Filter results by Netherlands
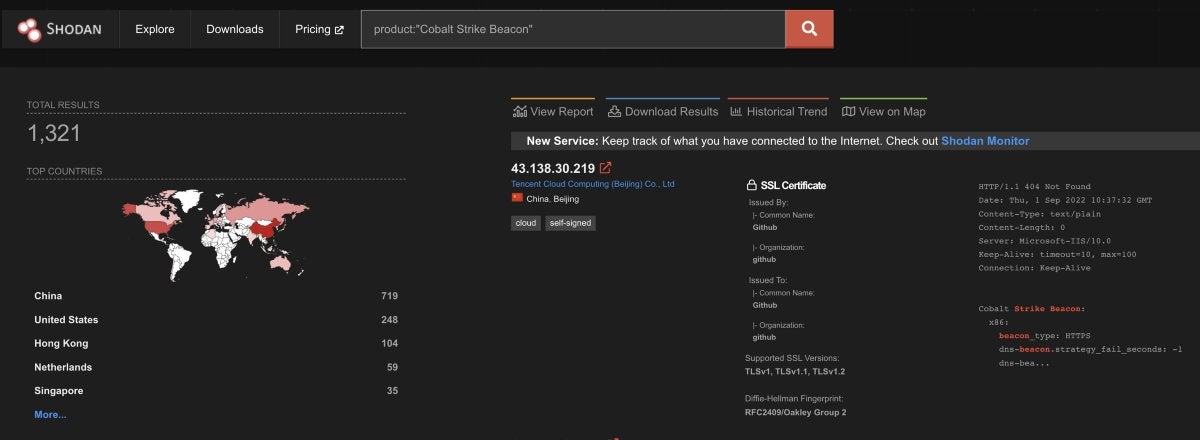The width and height of the screenshot is (1200, 440). [63, 367]
